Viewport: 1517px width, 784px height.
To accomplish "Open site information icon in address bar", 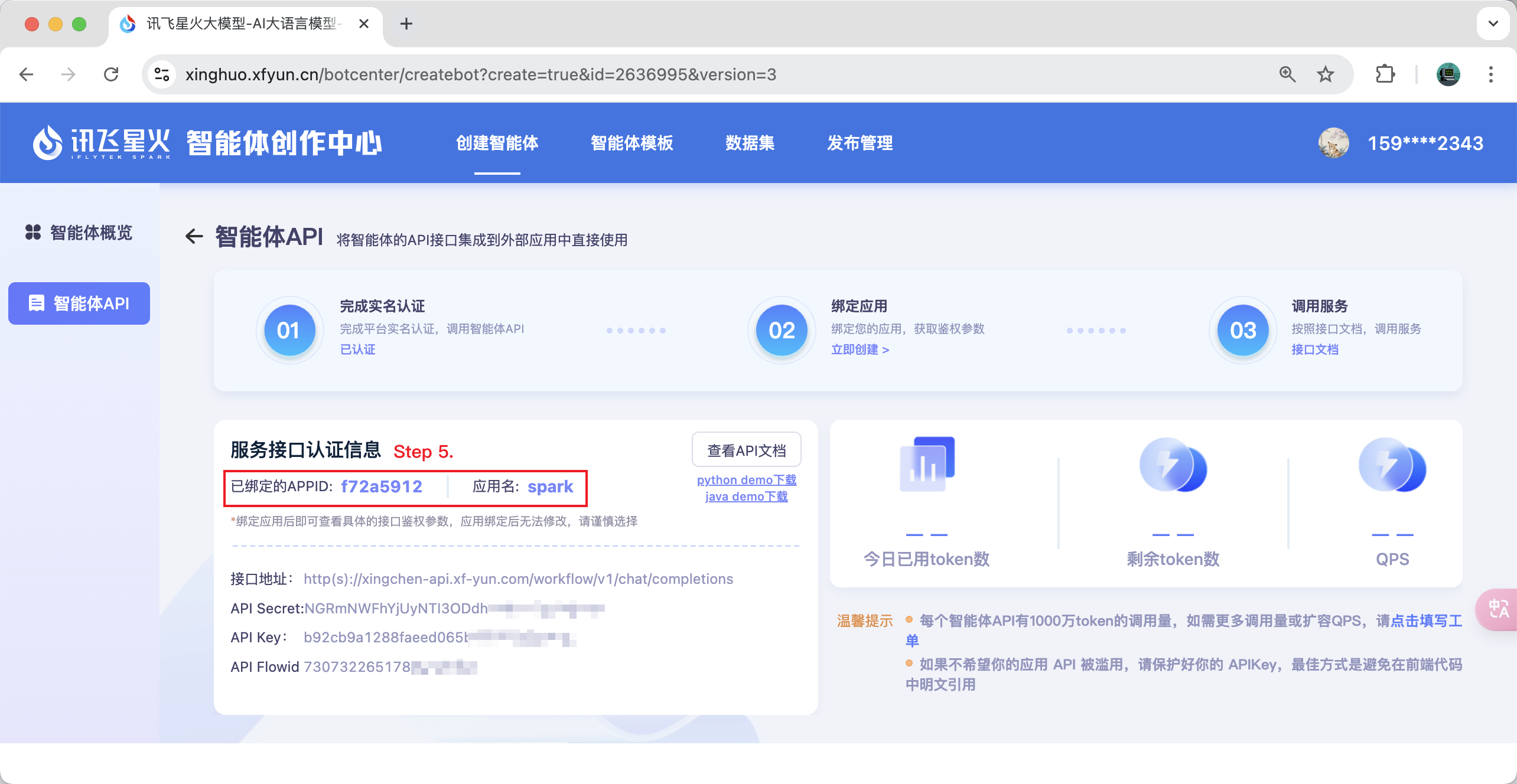I will [x=162, y=74].
